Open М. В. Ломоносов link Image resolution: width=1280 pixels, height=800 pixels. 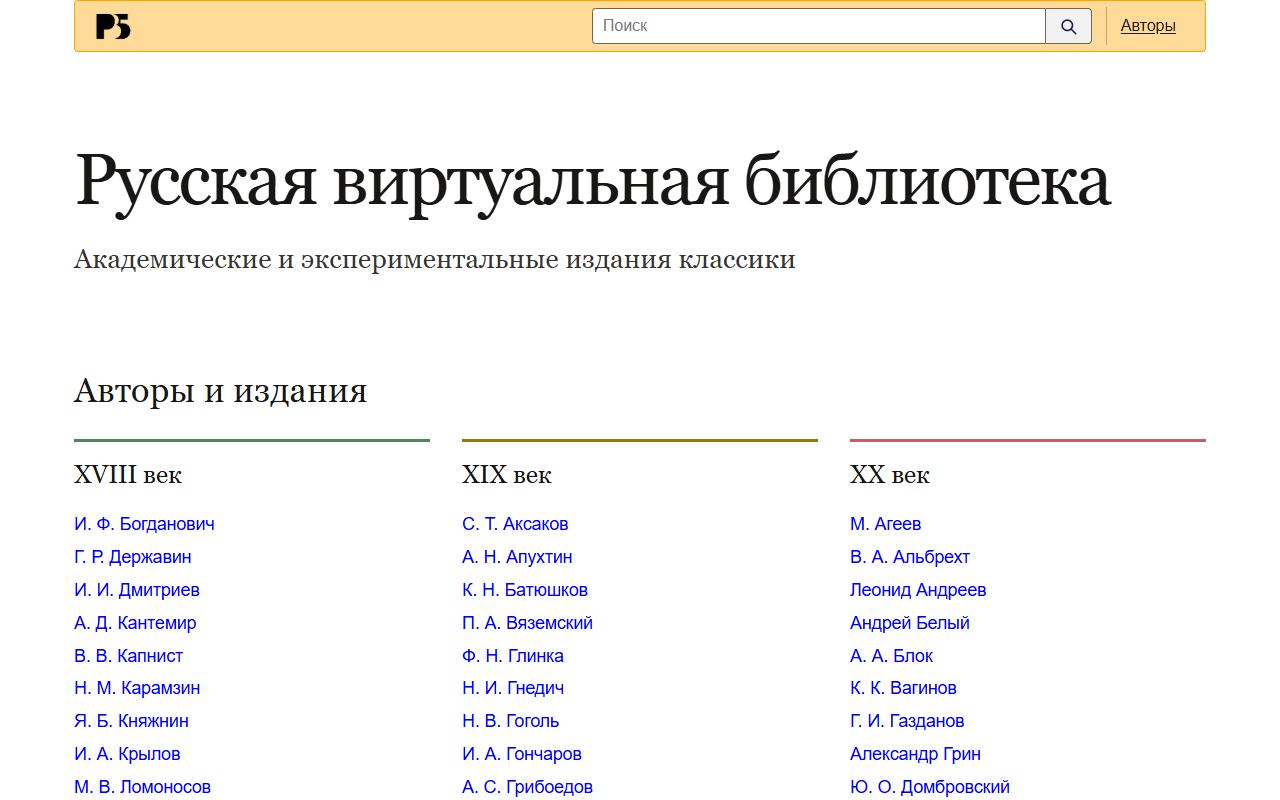click(x=142, y=787)
